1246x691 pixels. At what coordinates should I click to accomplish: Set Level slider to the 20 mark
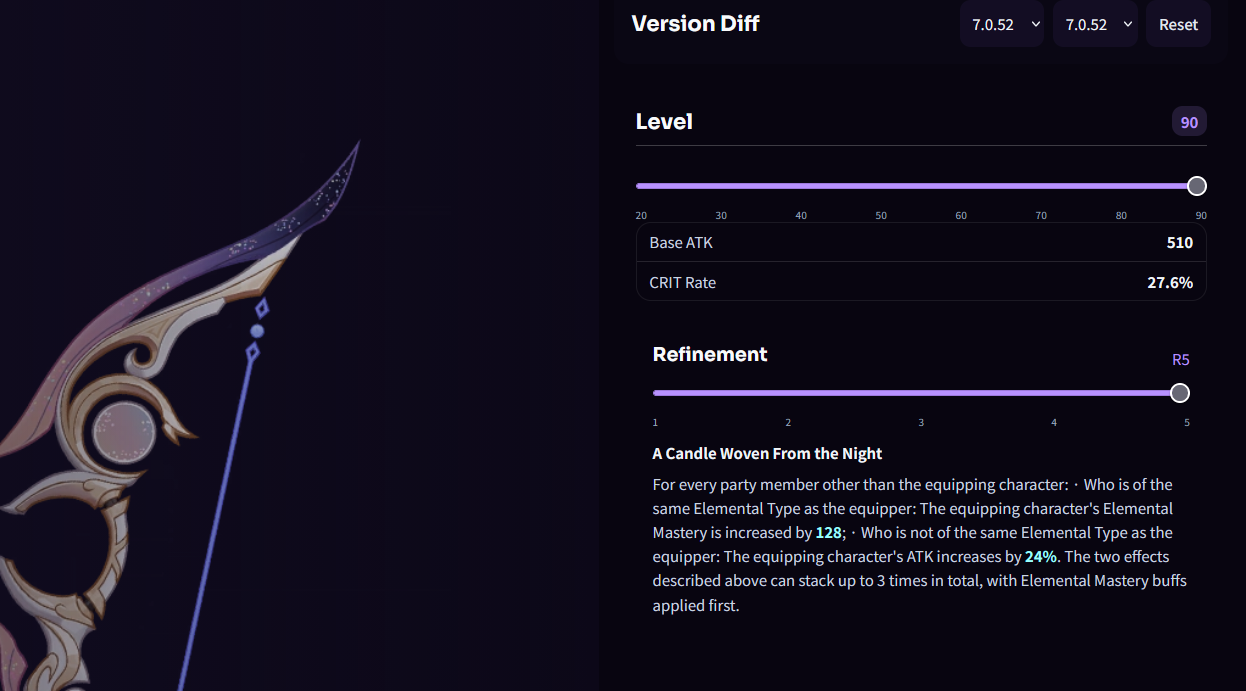(641, 186)
